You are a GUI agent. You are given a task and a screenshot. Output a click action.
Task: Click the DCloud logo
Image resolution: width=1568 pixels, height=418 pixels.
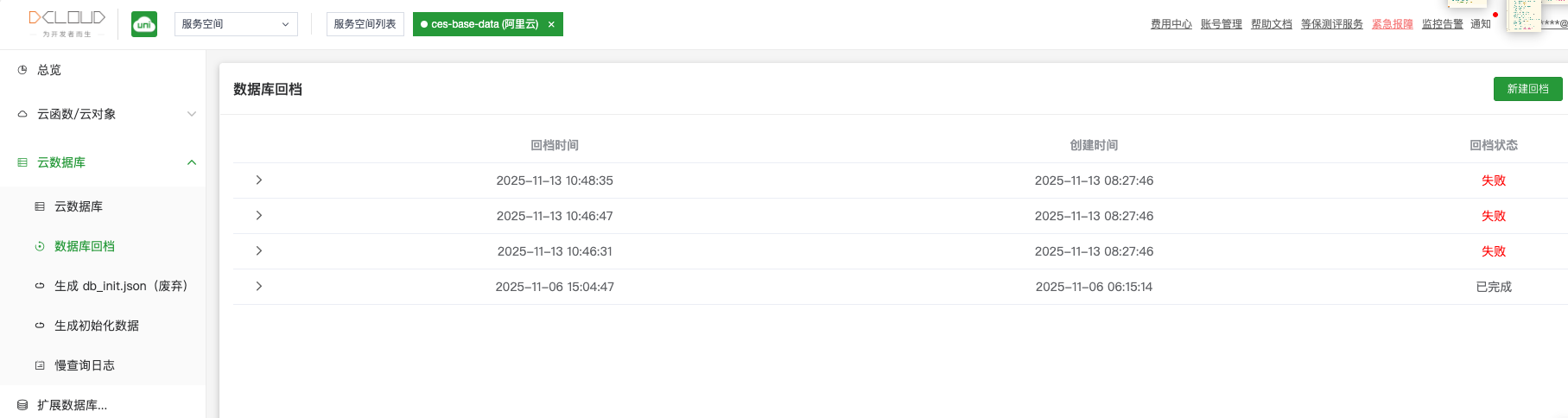(67, 21)
